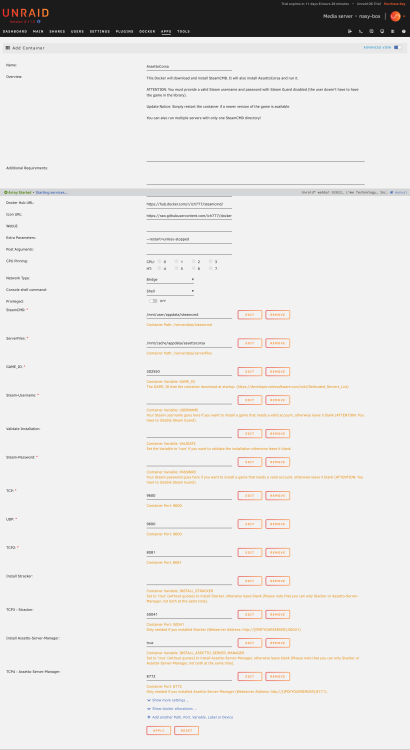Image resolution: width=410 pixels, height=750 pixels.
Task: Click the Name input field
Action: click(x=189, y=66)
